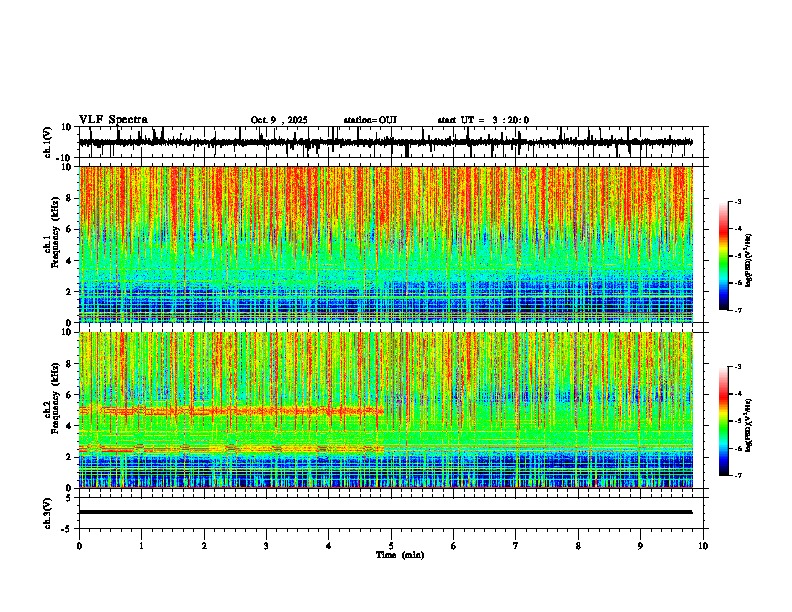Click inside the ch.1 frequency spectrogram
Screen dimensions: 792x612
coord(385,244)
